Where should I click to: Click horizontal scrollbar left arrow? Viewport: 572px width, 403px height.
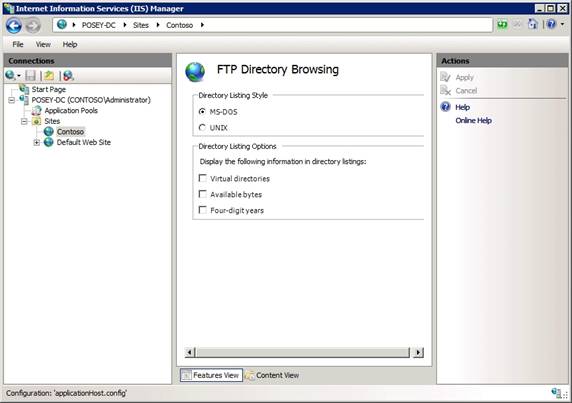point(190,352)
